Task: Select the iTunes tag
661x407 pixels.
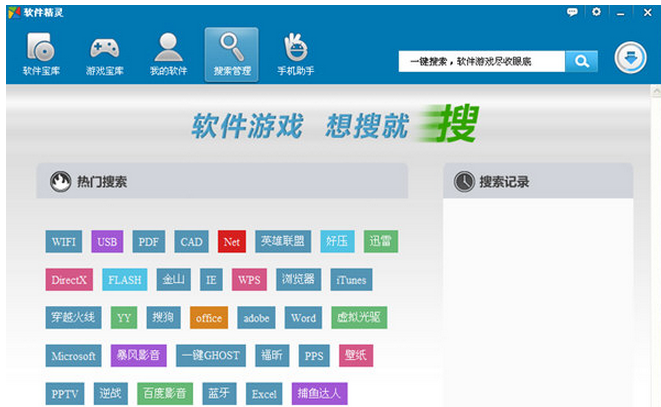Action: point(351,280)
